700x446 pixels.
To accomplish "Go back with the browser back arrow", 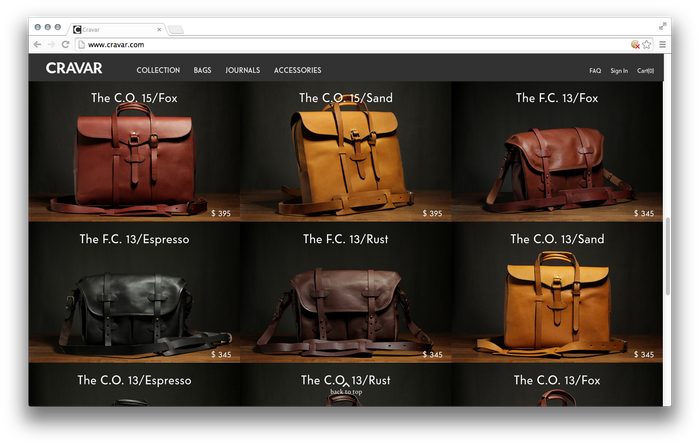I will (38, 44).
